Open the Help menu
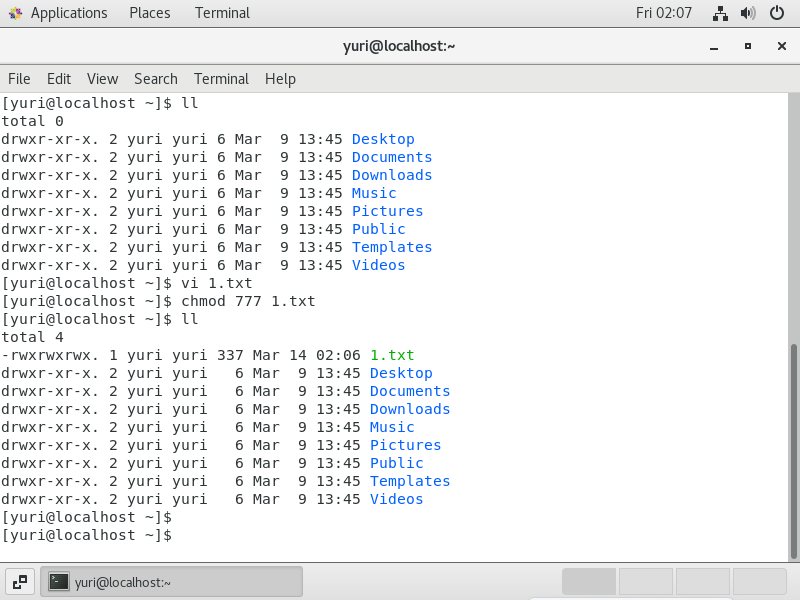 point(280,78)
